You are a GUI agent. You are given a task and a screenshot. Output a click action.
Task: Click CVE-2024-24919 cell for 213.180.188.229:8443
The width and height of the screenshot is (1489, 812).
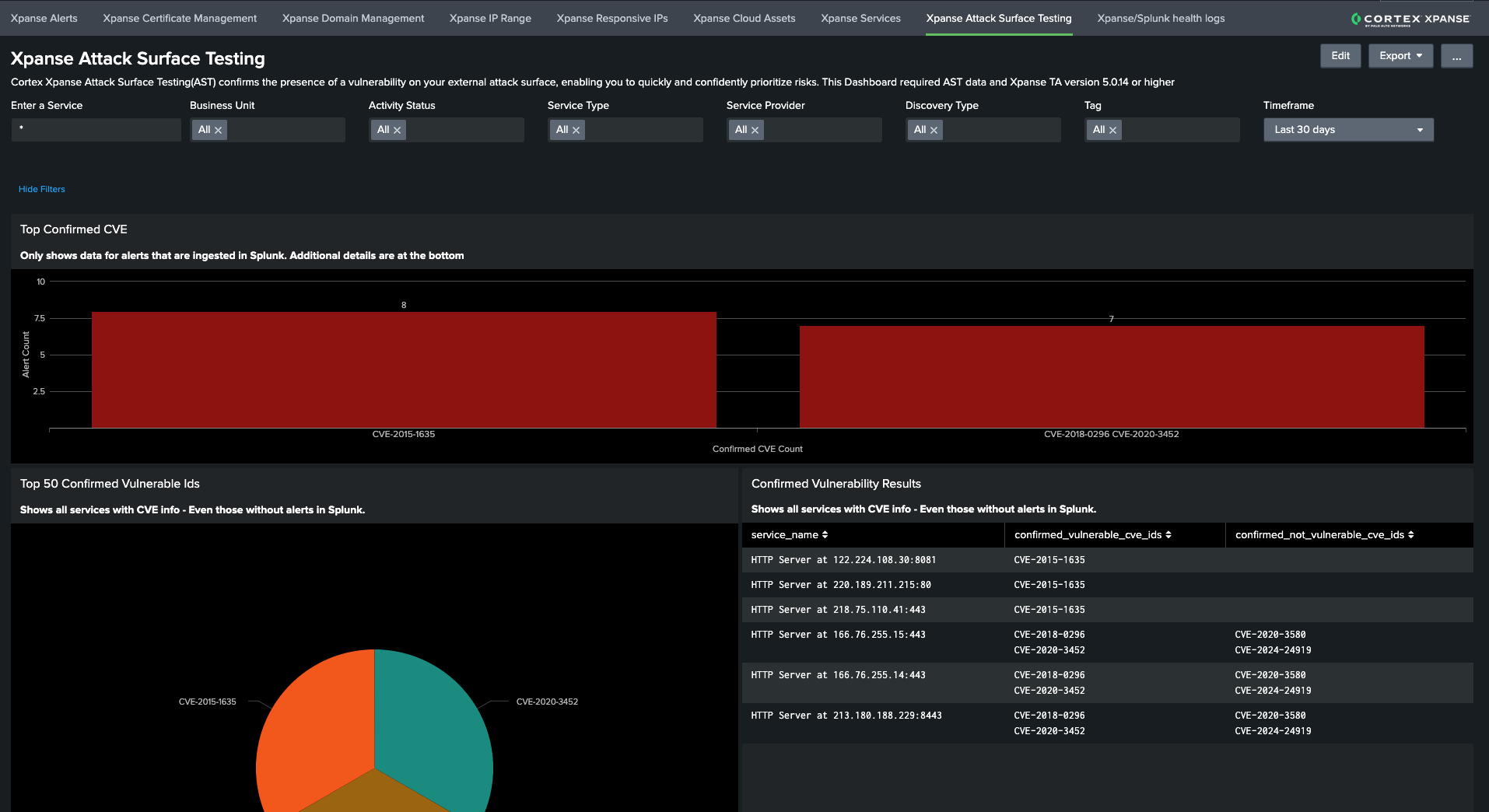(1273, 731)
